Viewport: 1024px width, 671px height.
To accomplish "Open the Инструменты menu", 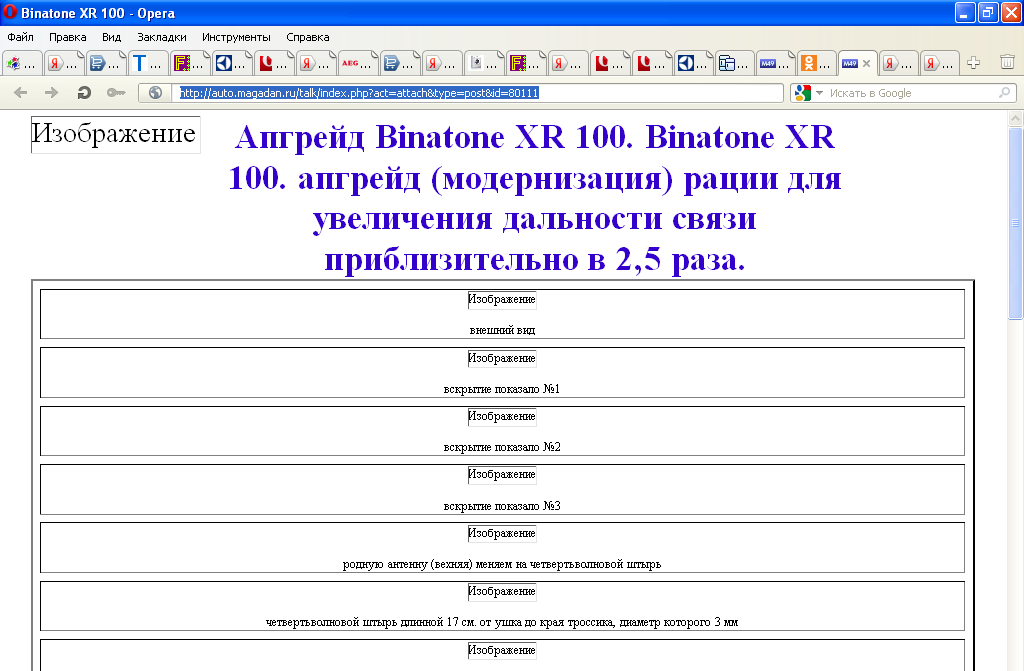I will pos(236,37).
